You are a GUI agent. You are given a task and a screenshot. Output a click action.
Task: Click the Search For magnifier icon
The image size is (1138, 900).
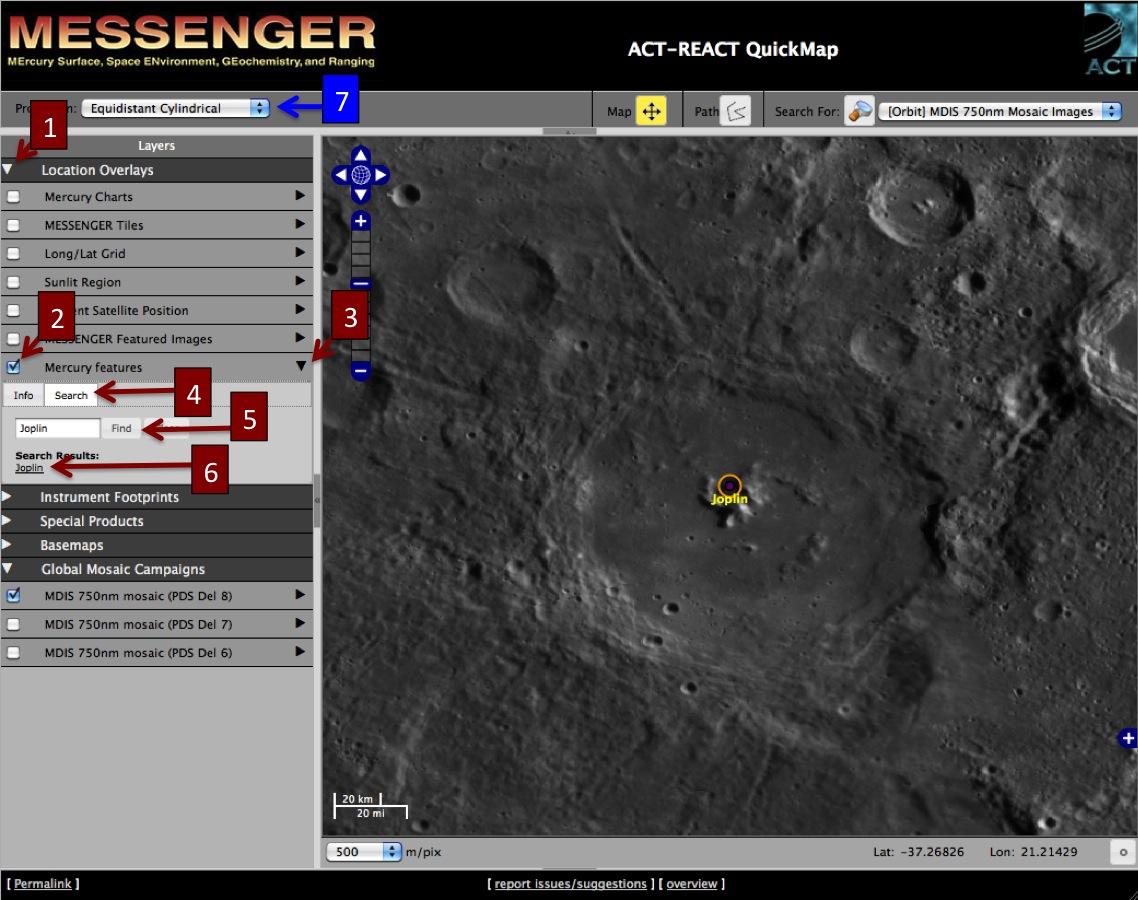point(859,111)
